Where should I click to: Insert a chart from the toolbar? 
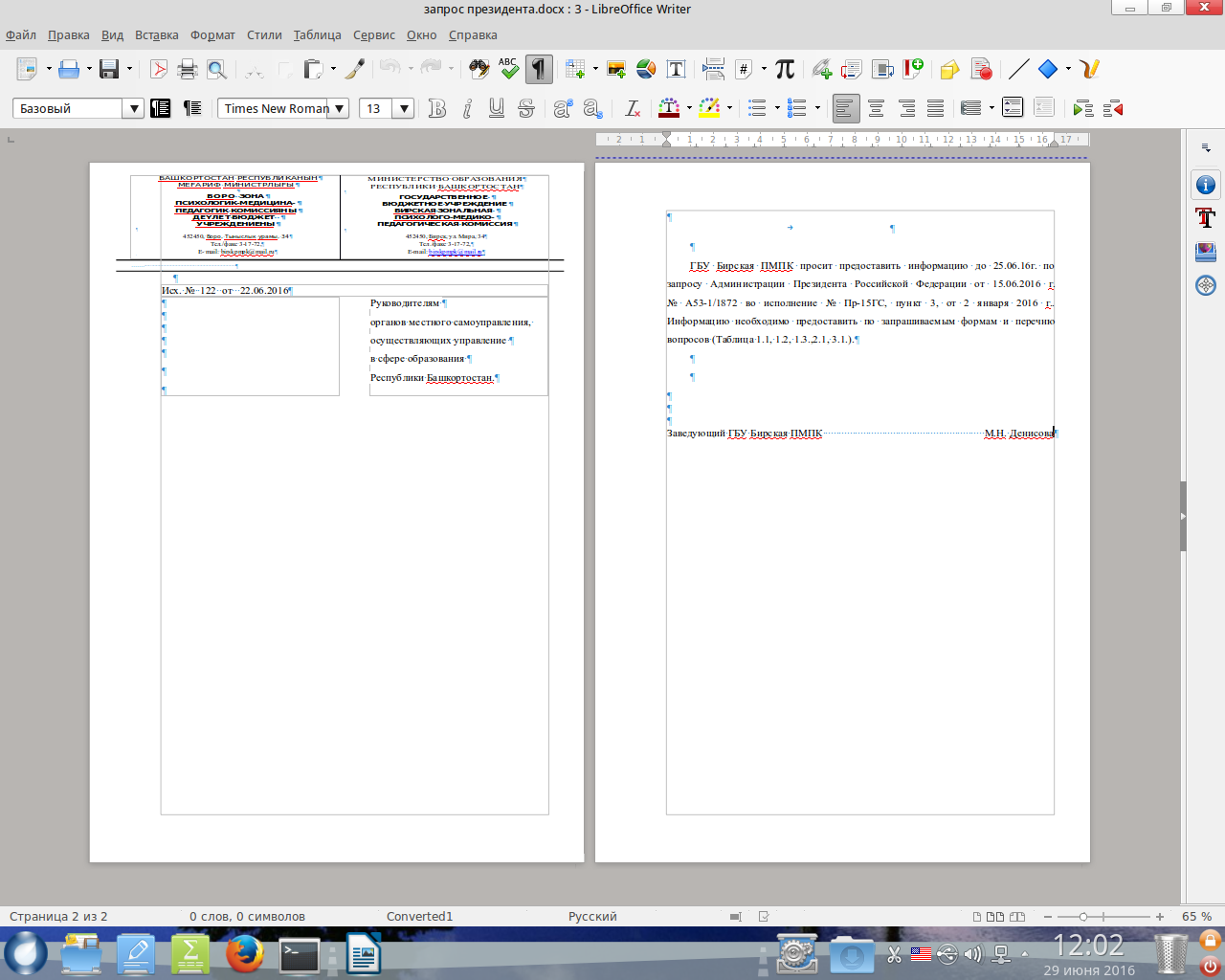tap(646, 69)
